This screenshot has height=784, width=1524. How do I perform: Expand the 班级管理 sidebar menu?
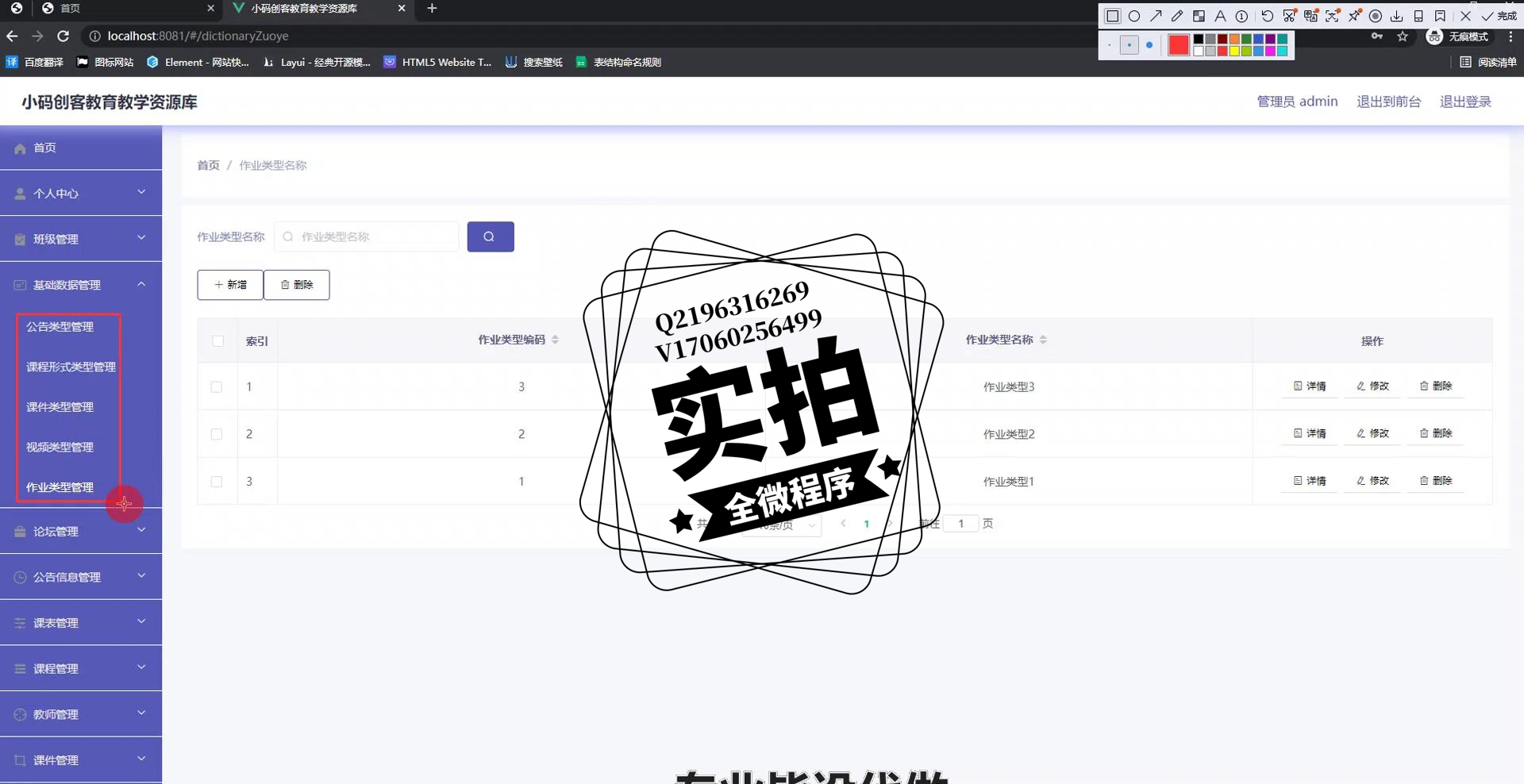tap(81, 239)
